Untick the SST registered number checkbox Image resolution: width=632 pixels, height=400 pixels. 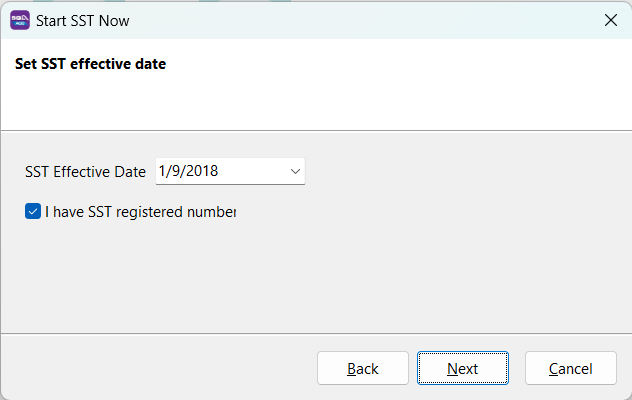[33, 212]
